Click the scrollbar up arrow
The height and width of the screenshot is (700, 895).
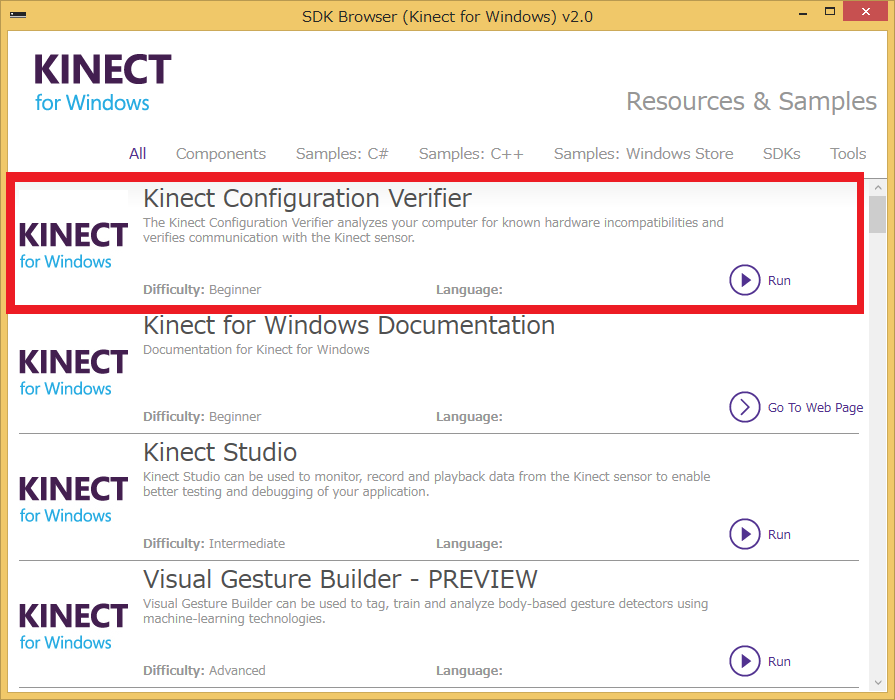pyautogui.click(x=877, y=187)
